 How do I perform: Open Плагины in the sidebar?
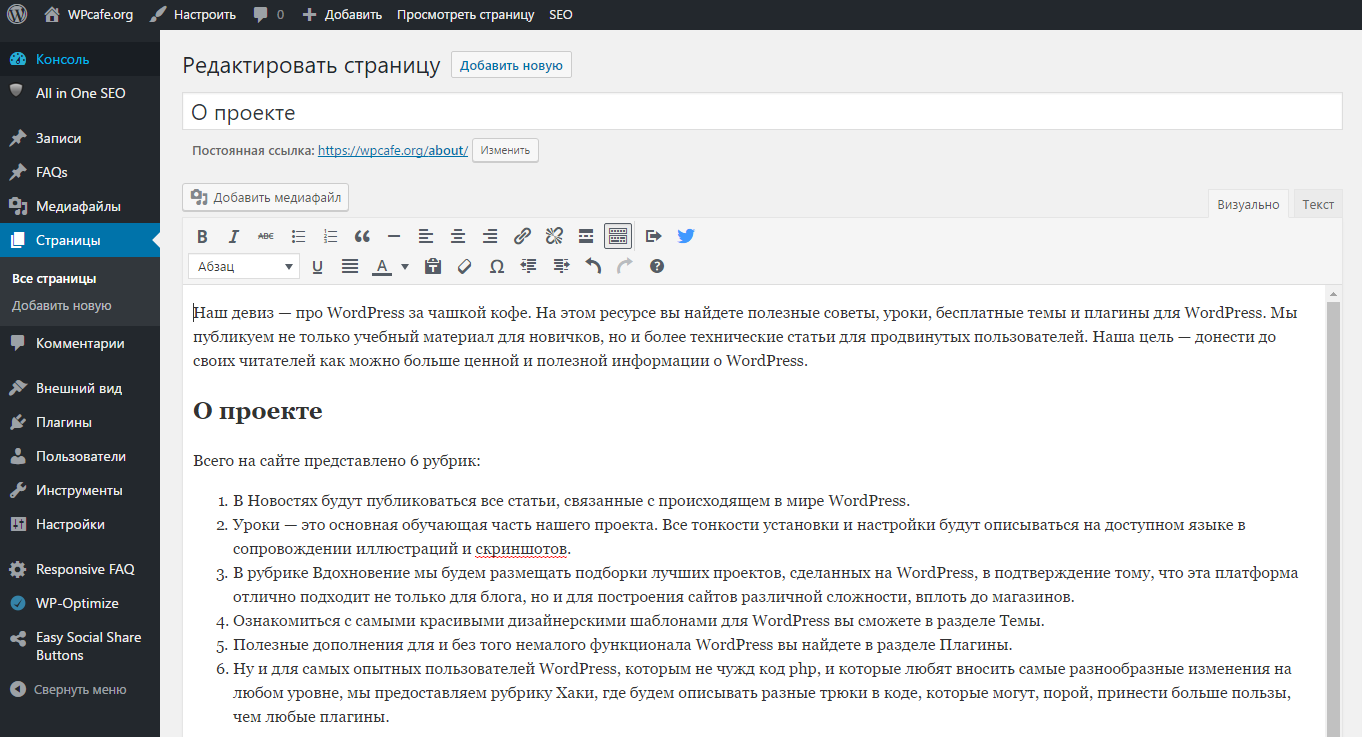[80, 422]
